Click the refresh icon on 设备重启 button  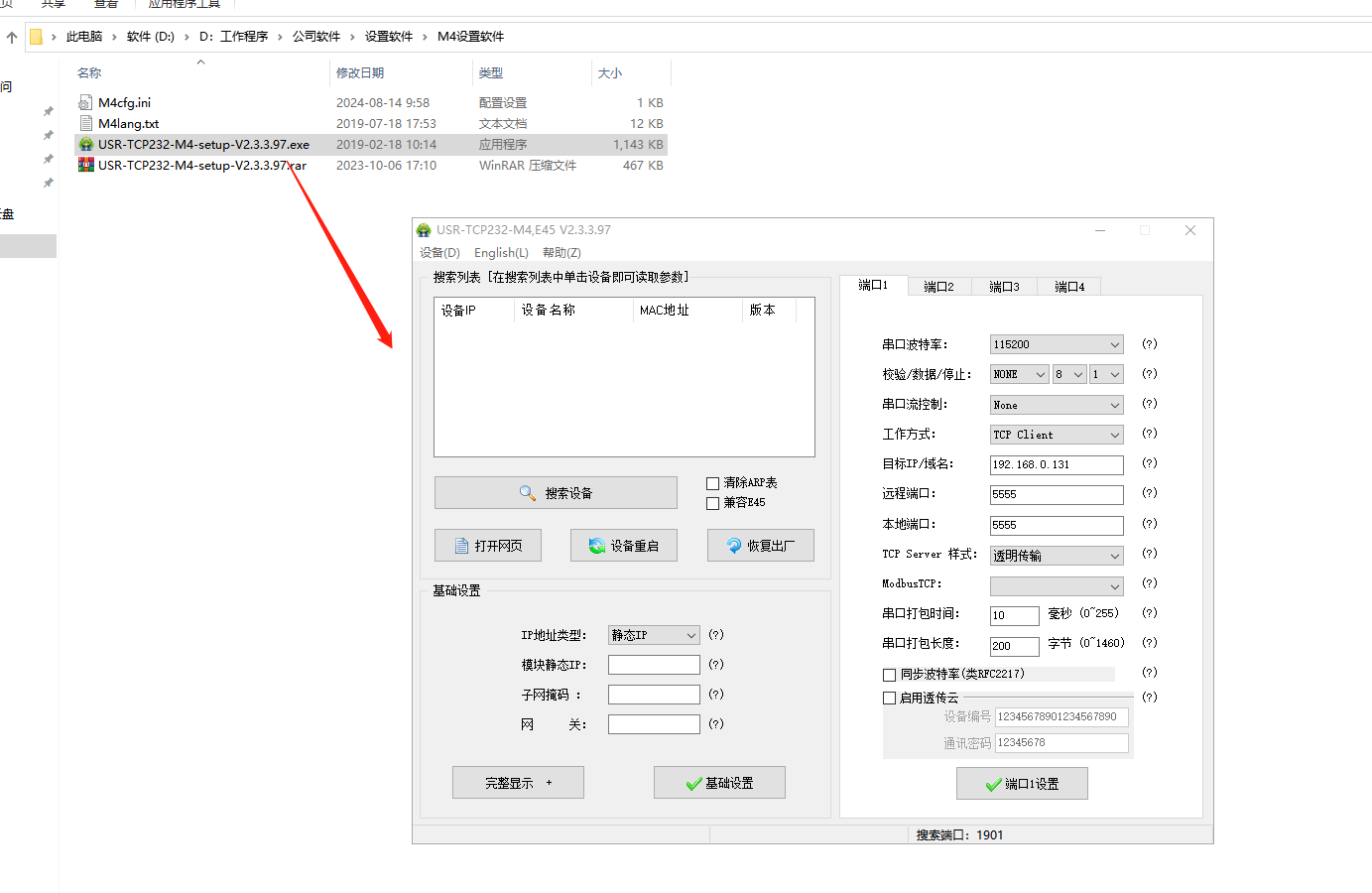pyautogui.click(x=596, y=546)
